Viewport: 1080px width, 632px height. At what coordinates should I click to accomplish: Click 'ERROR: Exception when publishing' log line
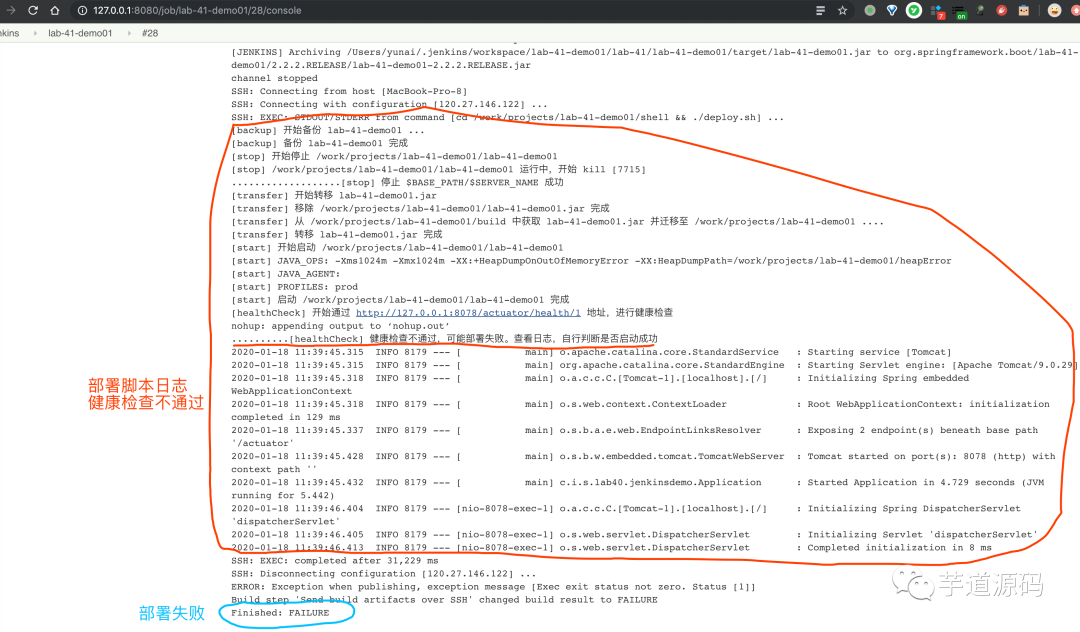(493, 587)
